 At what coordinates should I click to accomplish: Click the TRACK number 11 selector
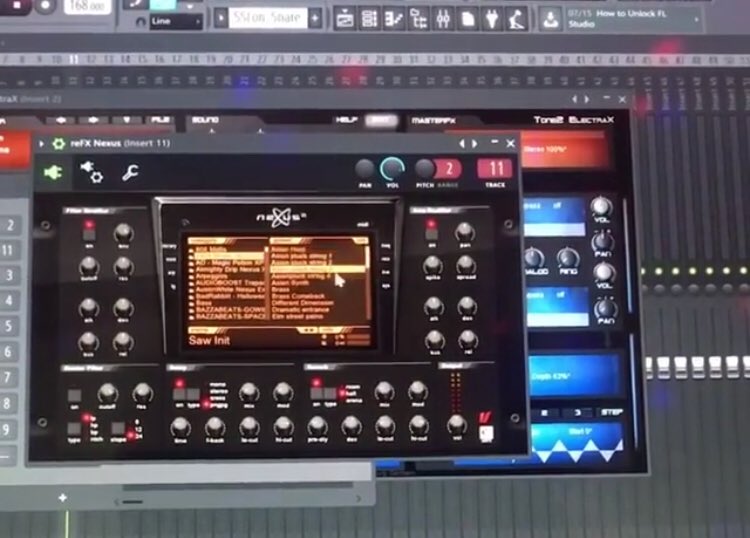pos(495,168)
